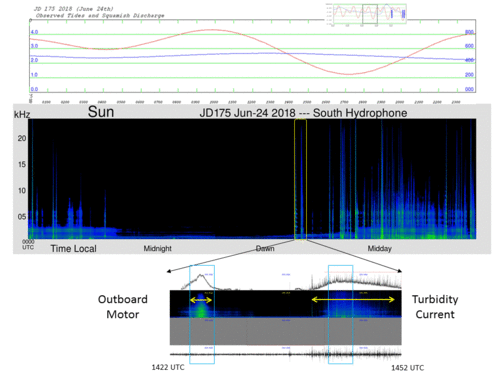This screenshot has width=500, height=375.
Task: Click the 000 discharge axis label
Action: coord(469,89)
